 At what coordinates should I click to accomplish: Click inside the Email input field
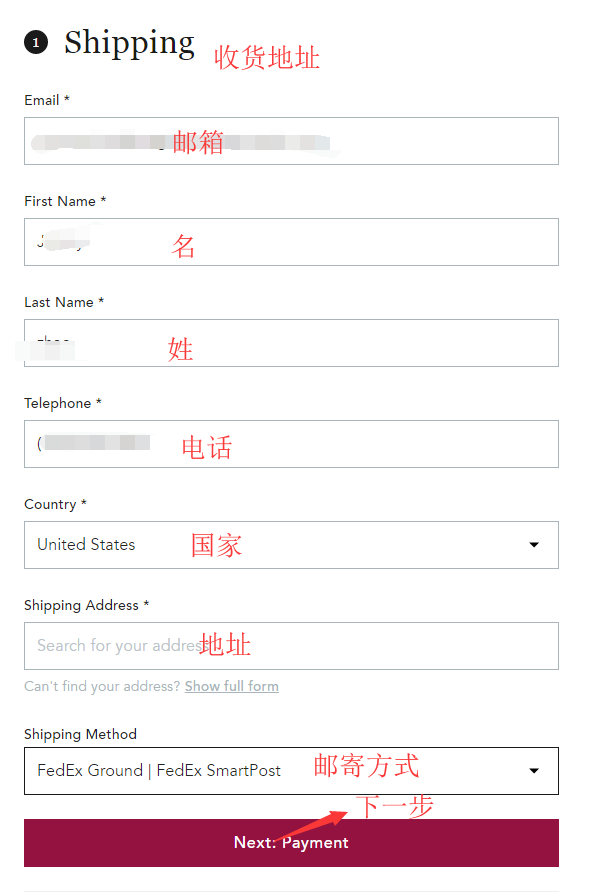[x=290, y=141]
